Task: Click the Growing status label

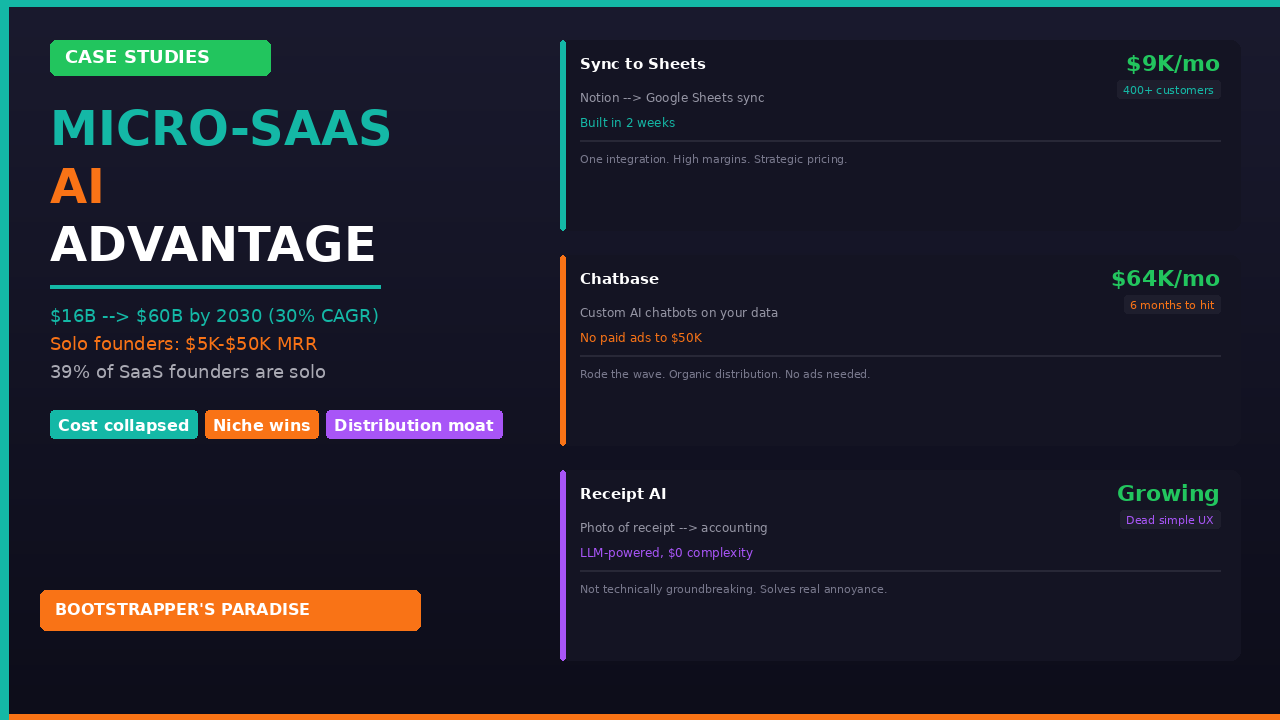Action: [x=1168, y=494]
